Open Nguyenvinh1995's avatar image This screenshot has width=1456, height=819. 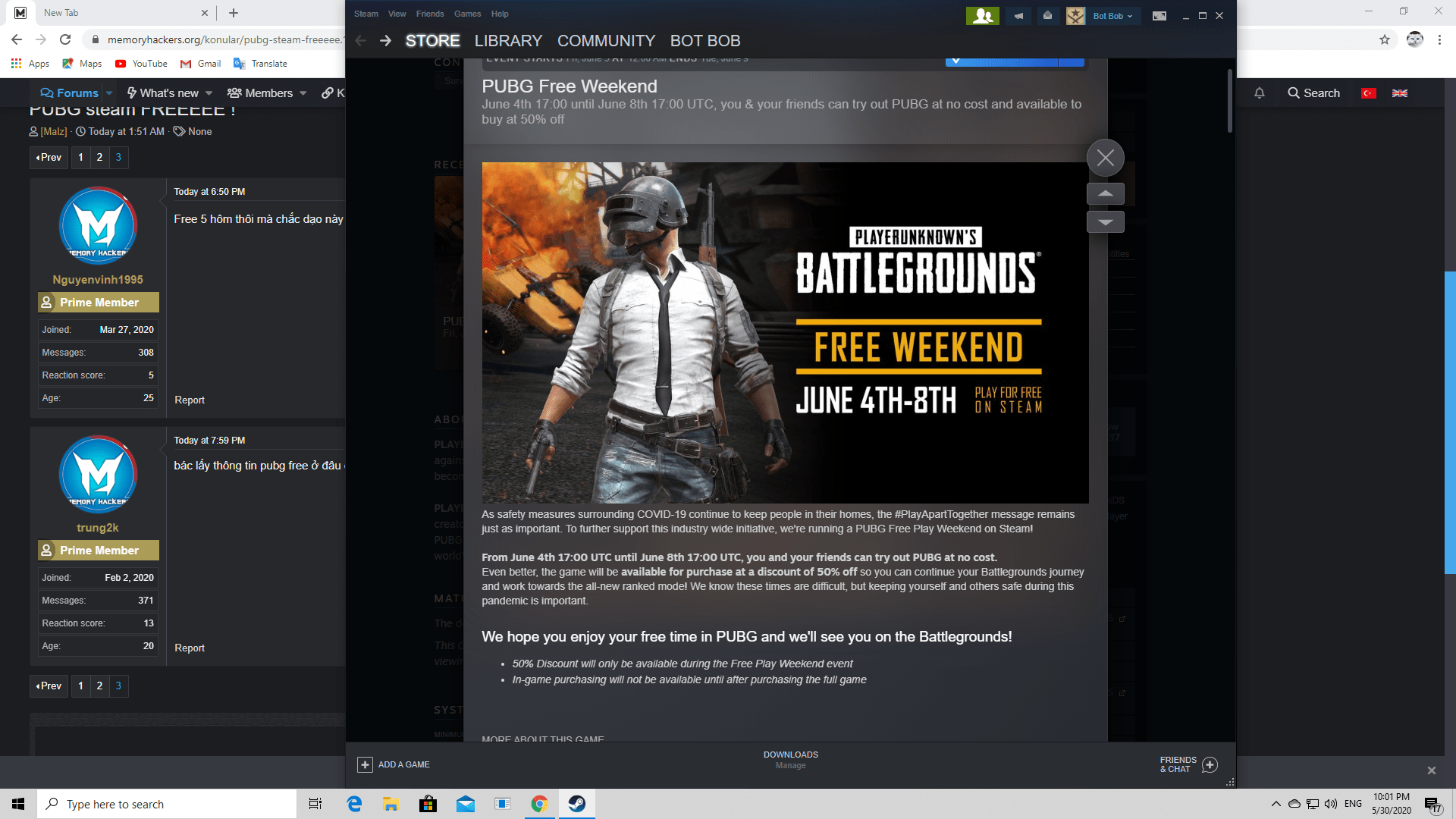98,225
